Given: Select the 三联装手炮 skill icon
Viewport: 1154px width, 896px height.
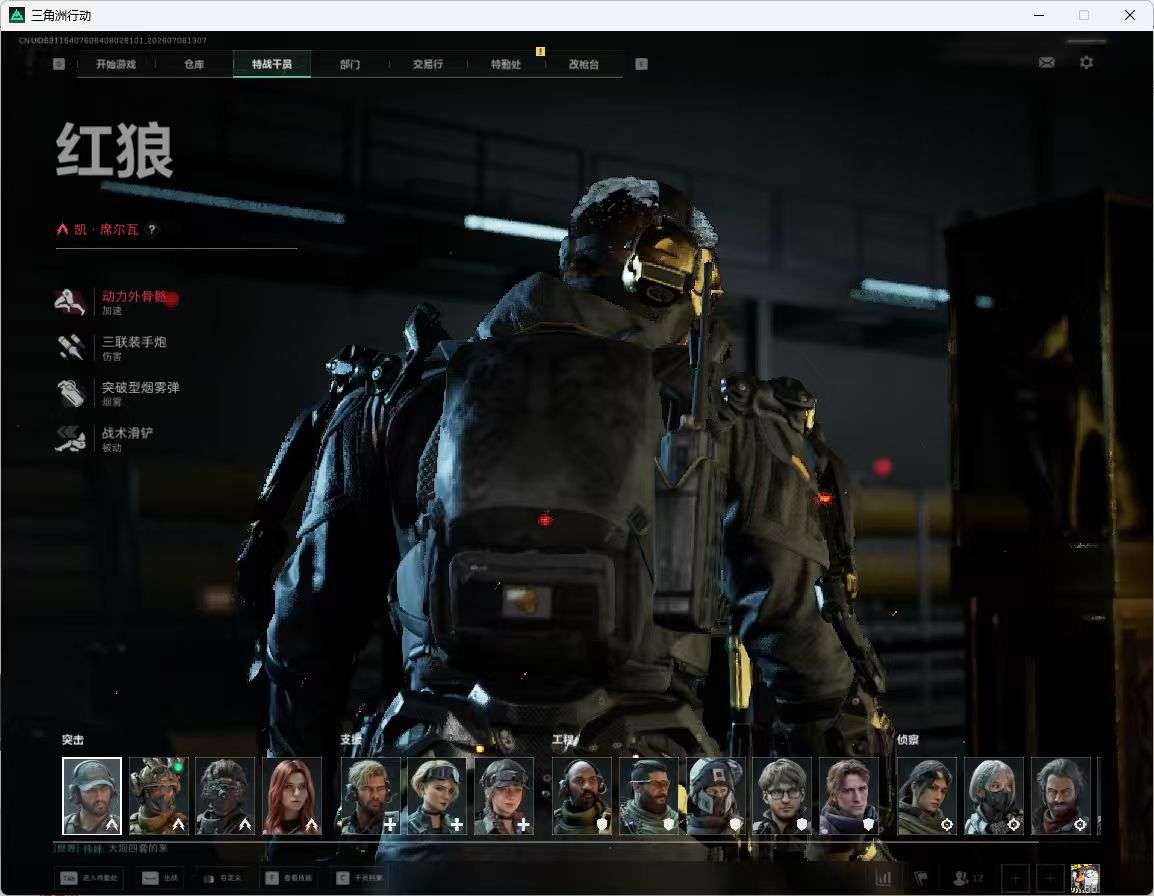Looking at the screenshot, I should (70, 348).
